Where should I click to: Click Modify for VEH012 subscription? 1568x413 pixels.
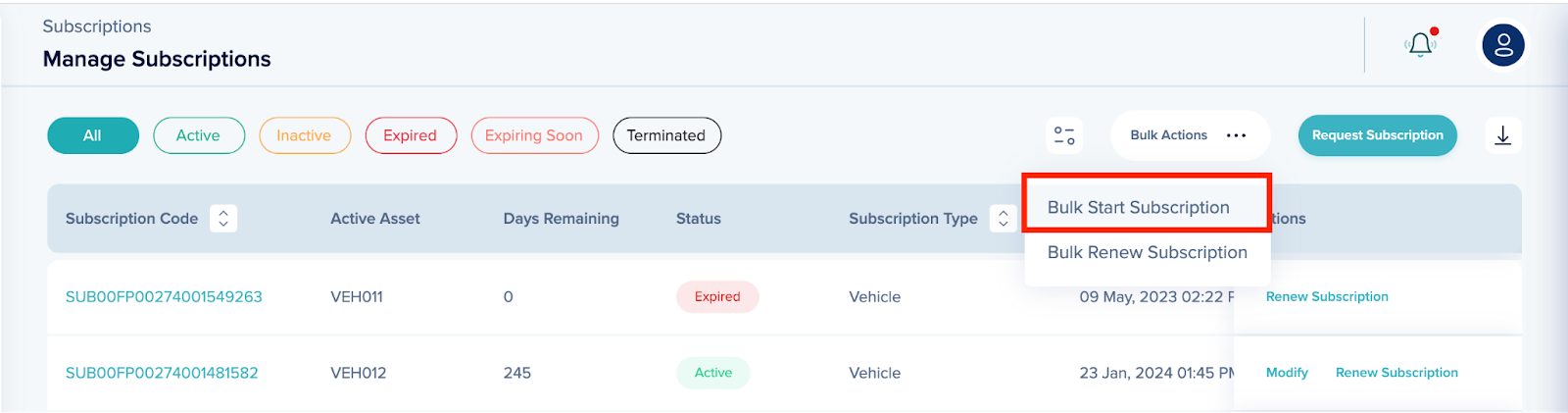[1286, 373]
